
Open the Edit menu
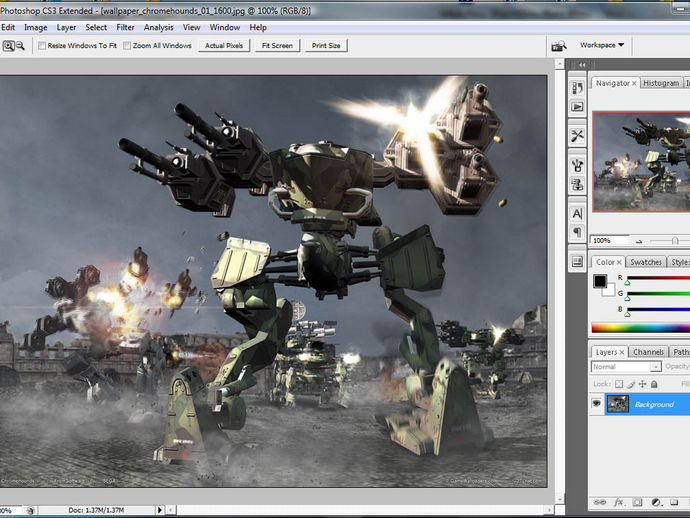click(8, 27)
